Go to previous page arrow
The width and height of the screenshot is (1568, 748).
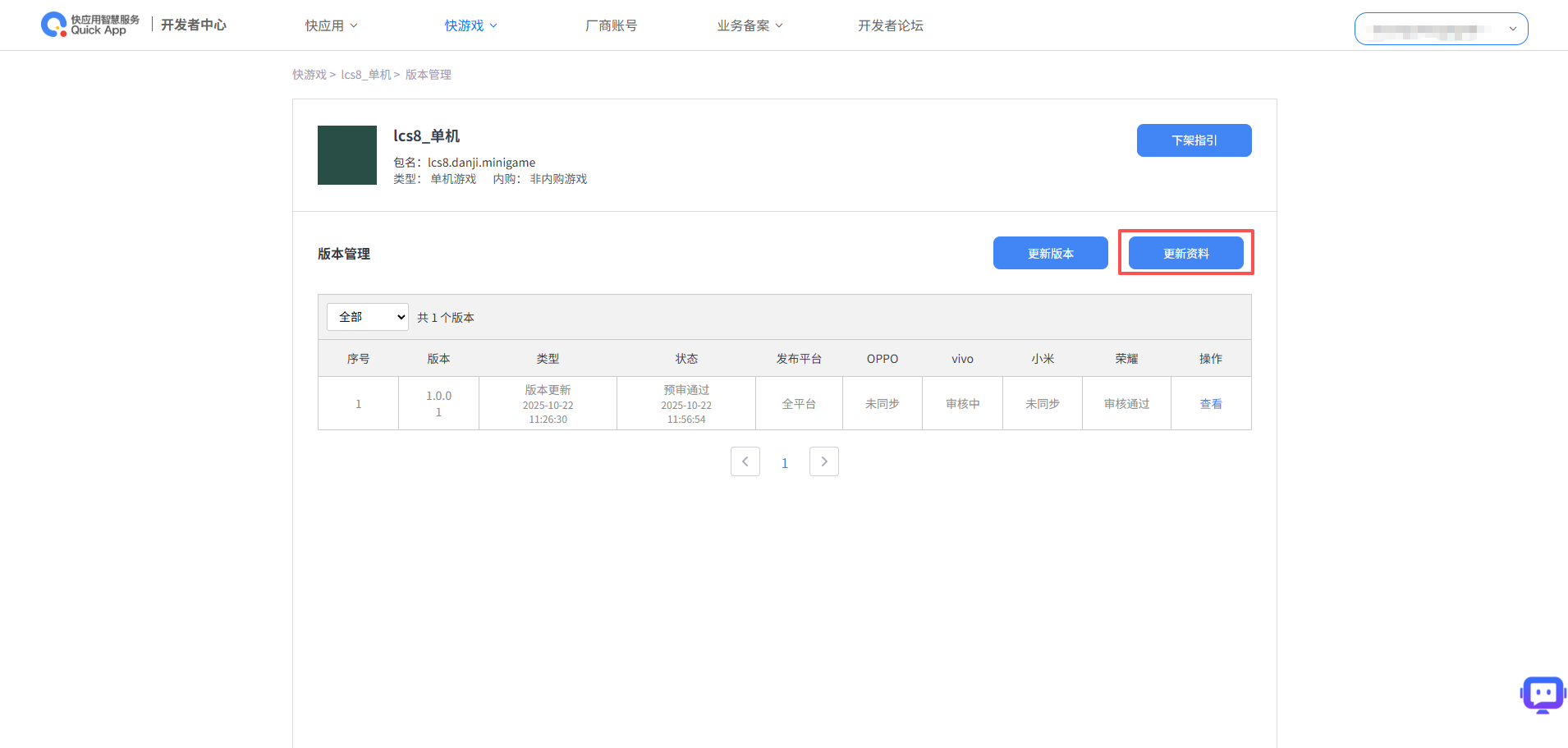point(745,461)
